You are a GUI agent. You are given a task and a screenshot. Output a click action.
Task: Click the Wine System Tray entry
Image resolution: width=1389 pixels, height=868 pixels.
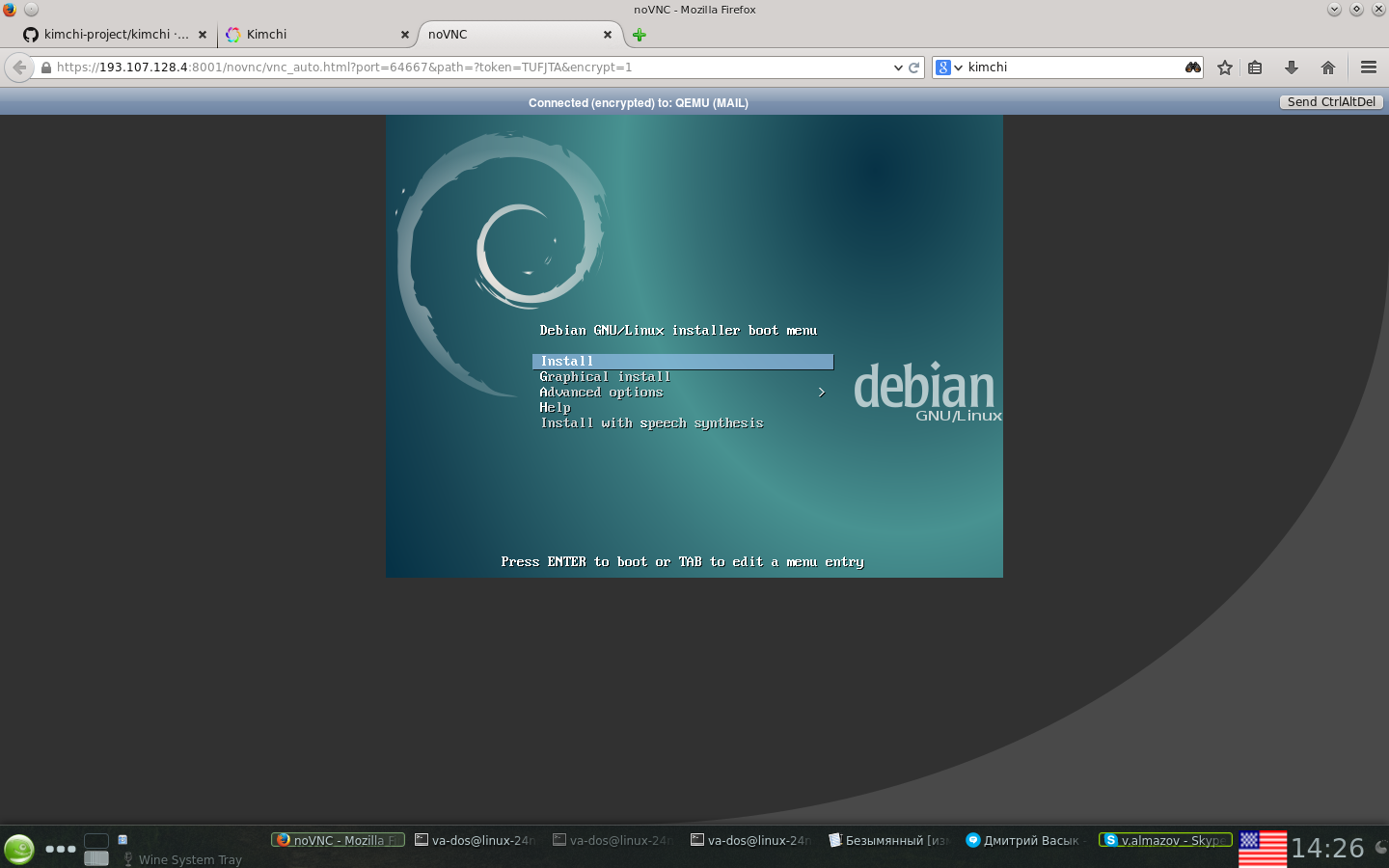(181, 859)
